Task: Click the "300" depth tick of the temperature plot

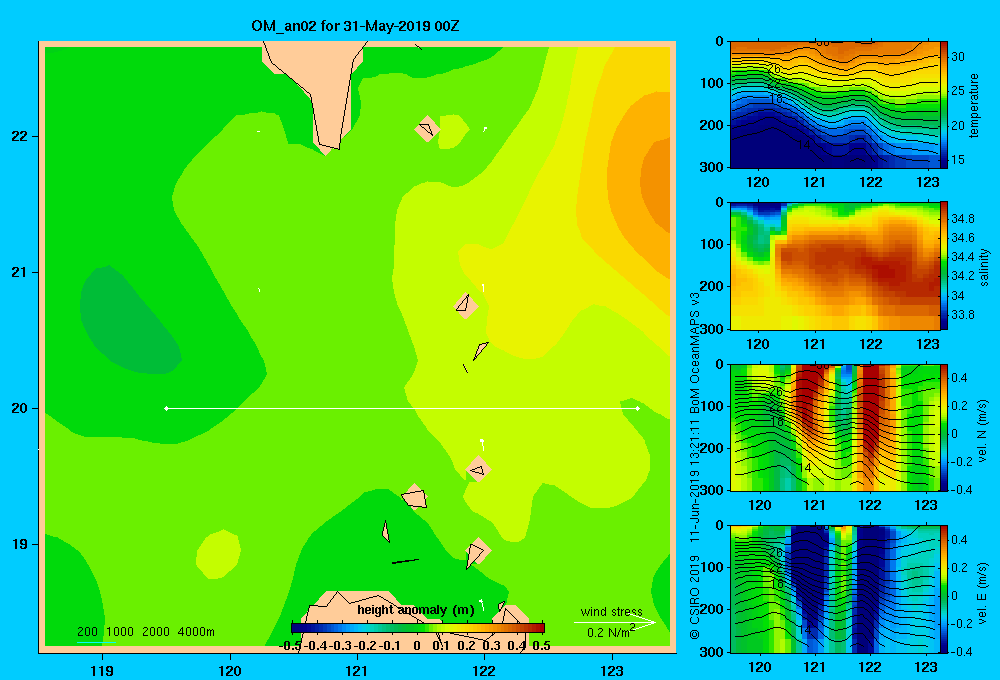Action: (x=713, y=167)
